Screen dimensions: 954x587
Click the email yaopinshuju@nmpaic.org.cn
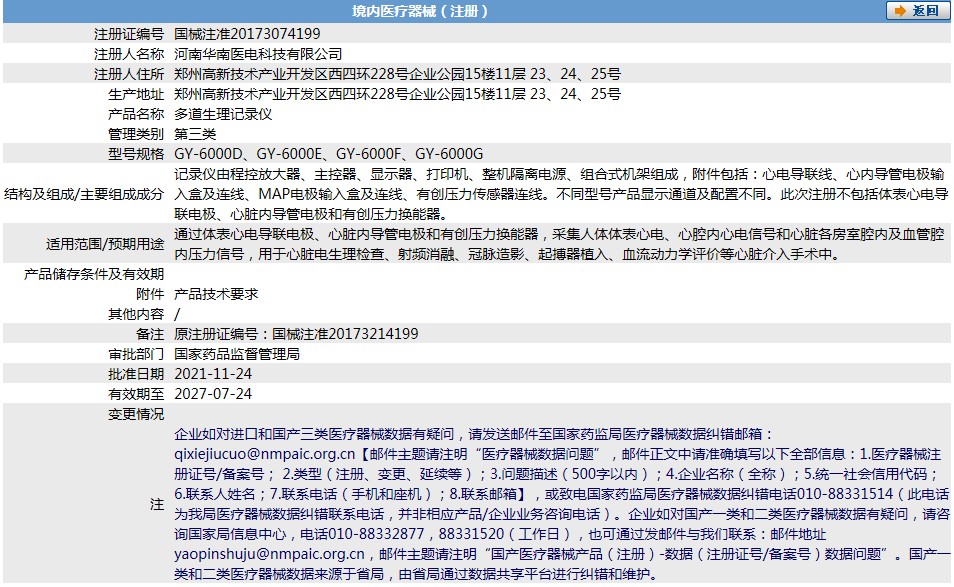(x=269, y=554)
